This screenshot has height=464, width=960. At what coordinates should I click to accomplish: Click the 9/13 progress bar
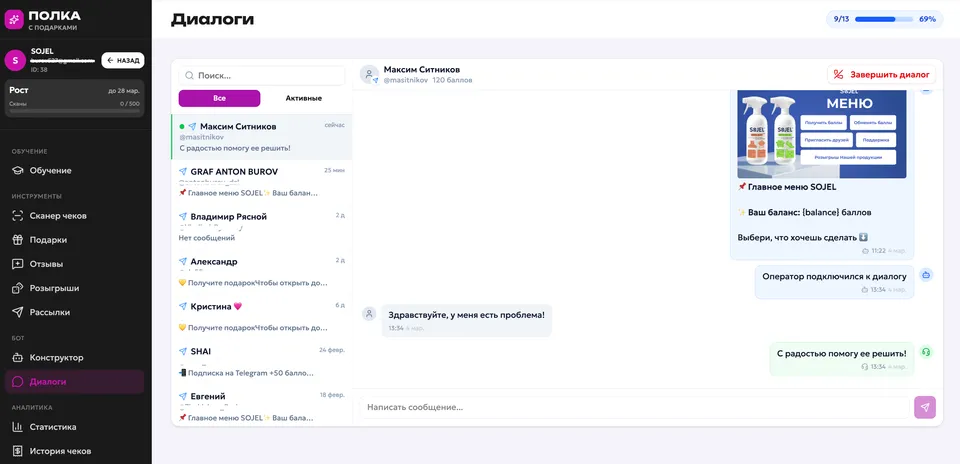tap(883, 19)
